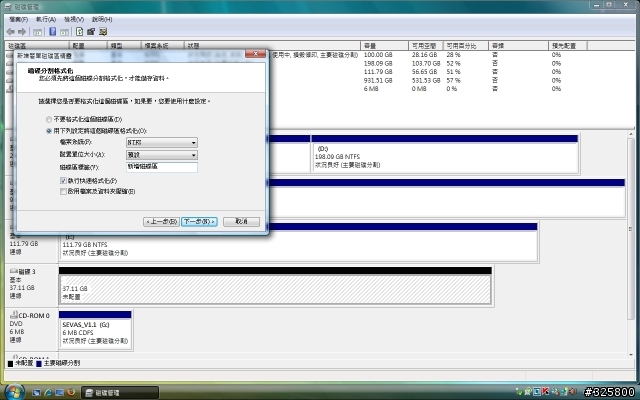Close the new simple volume wizard dialog

[x=256, y=54]
